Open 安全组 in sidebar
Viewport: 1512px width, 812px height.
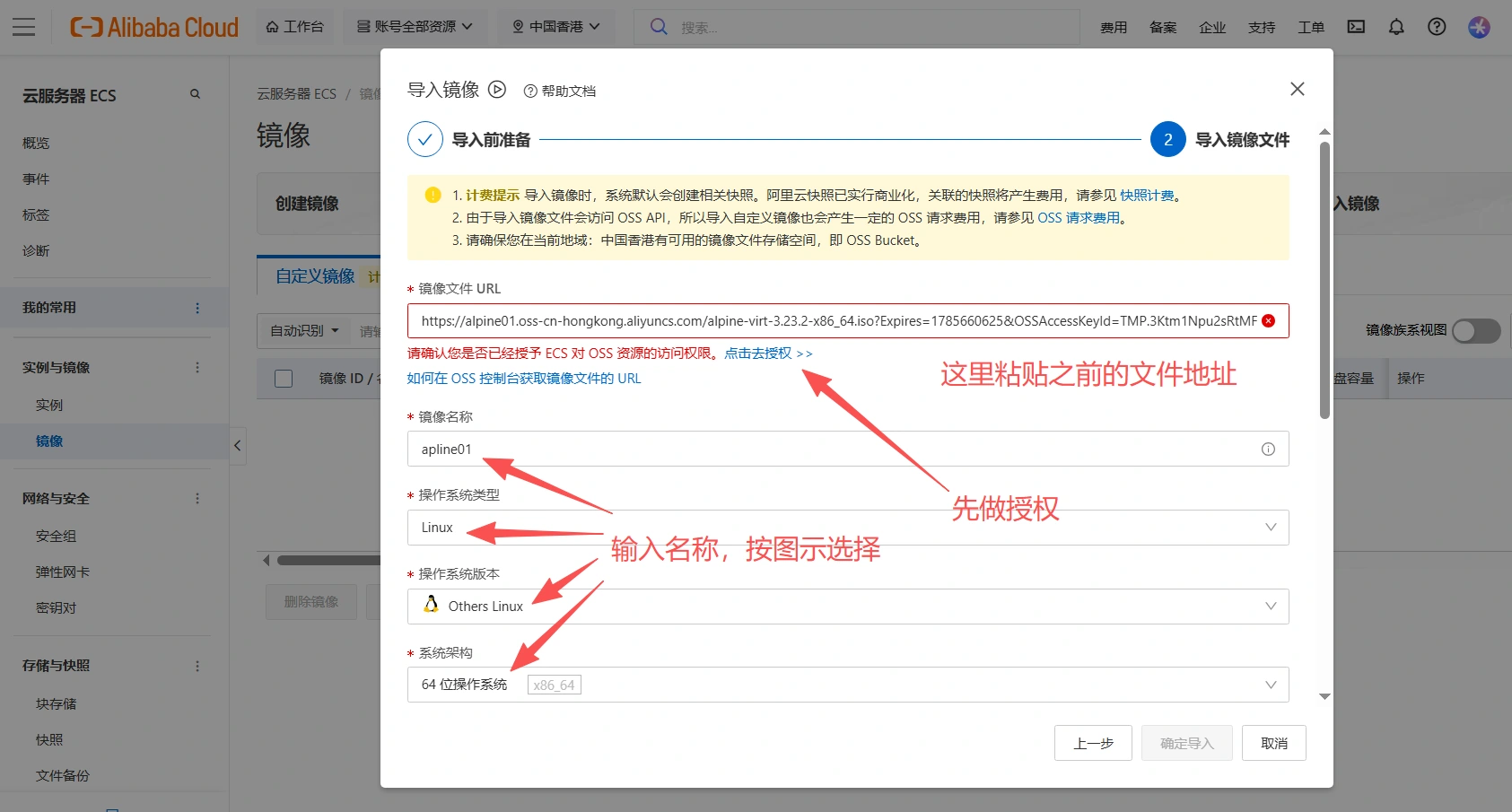click(56, 537)
